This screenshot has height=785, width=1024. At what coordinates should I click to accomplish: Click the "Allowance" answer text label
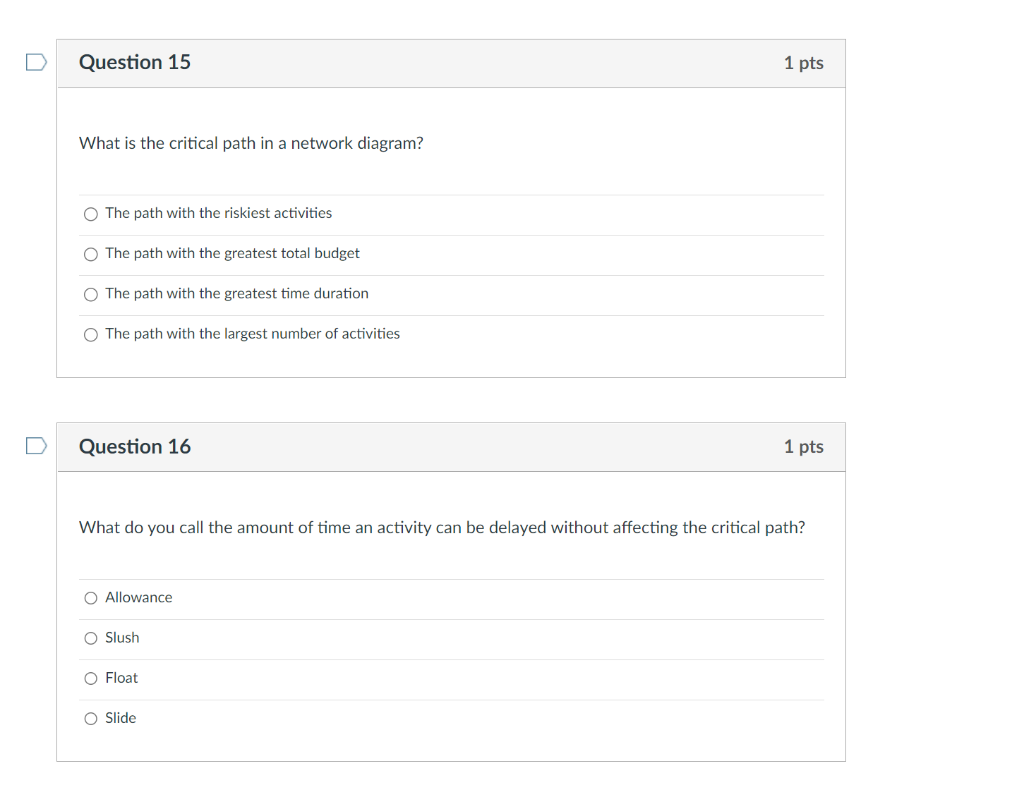pos(138,597)
